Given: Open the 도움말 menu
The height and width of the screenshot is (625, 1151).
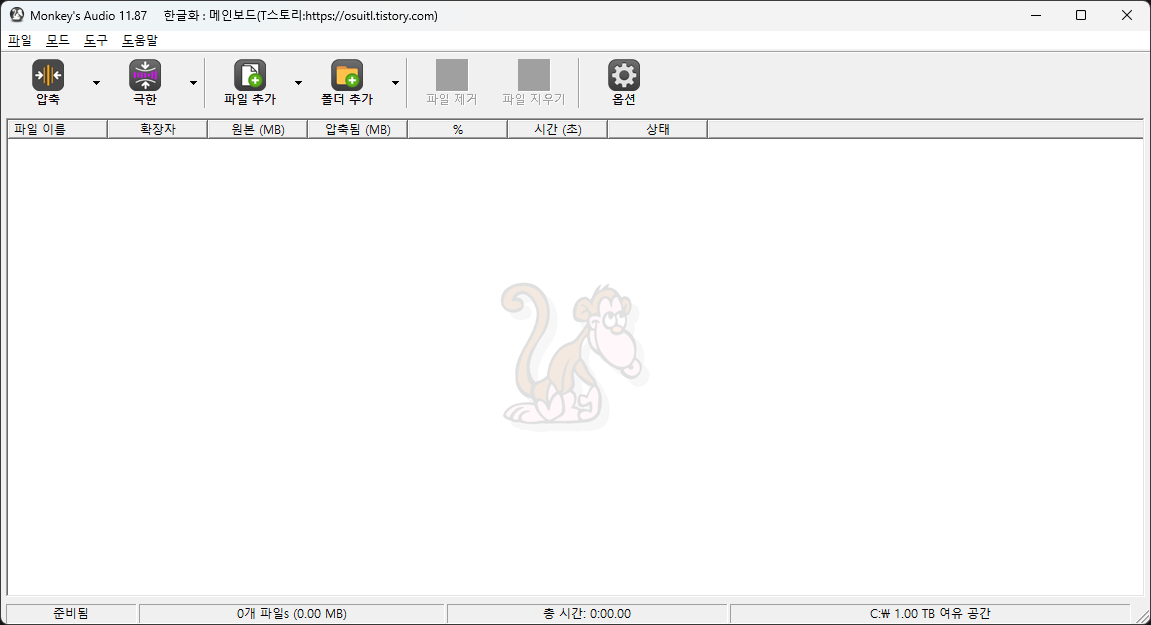Looking at the screenshot, I should tap(139, 40).
